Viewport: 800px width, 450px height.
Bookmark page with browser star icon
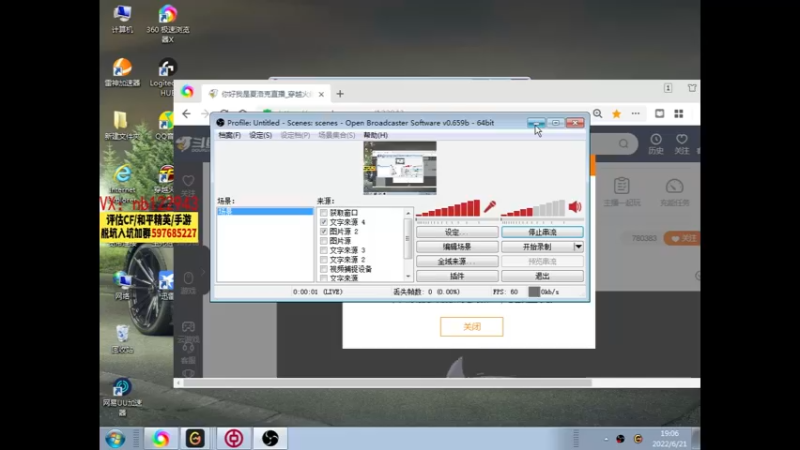pyautogui.click(x=616, y=114)
